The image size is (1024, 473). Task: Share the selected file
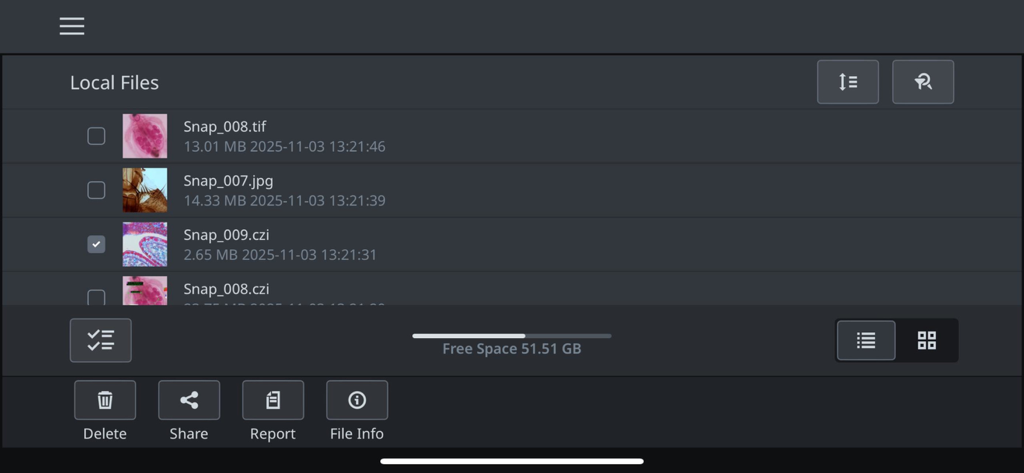click(x=189, y=400)
